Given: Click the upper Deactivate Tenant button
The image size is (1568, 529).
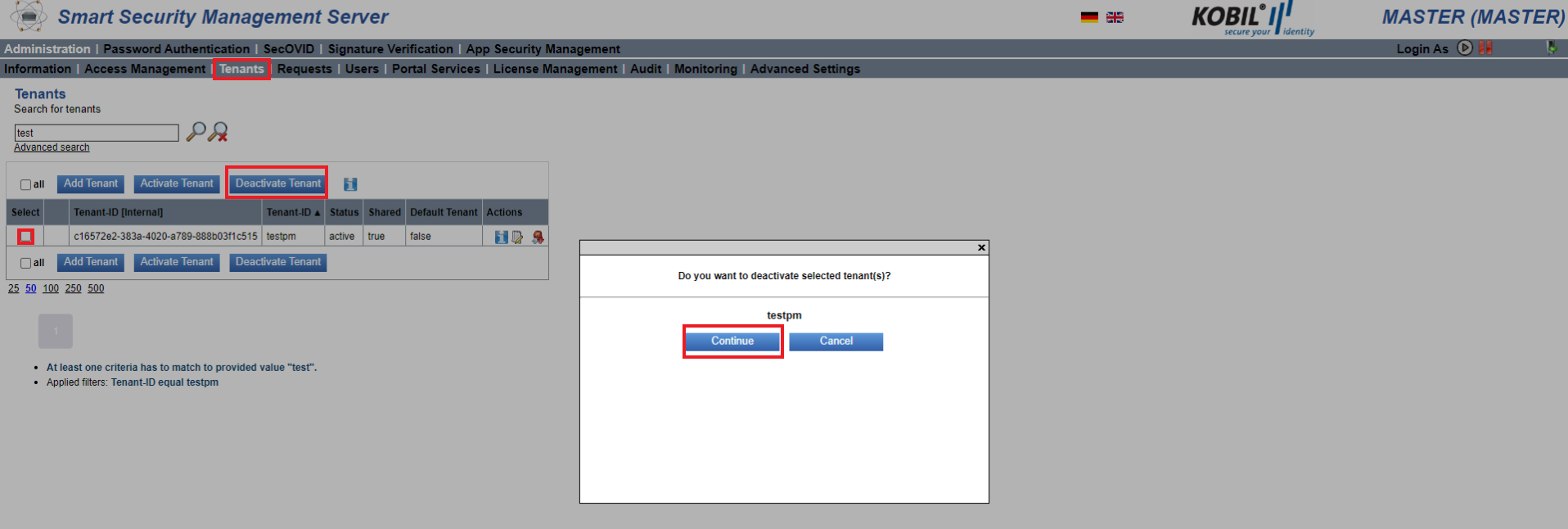Looking at the screenshot, I should pos(278,183).
